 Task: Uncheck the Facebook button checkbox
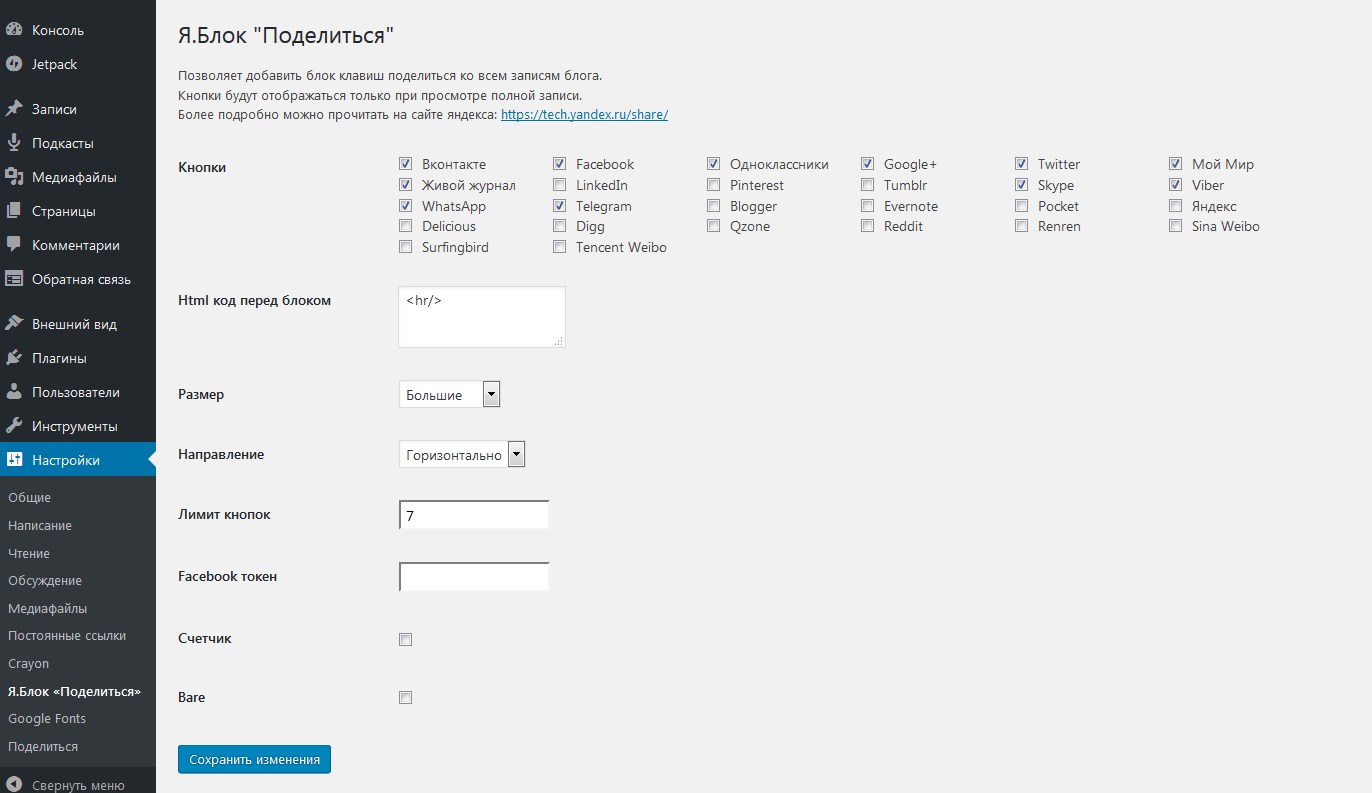559,163
